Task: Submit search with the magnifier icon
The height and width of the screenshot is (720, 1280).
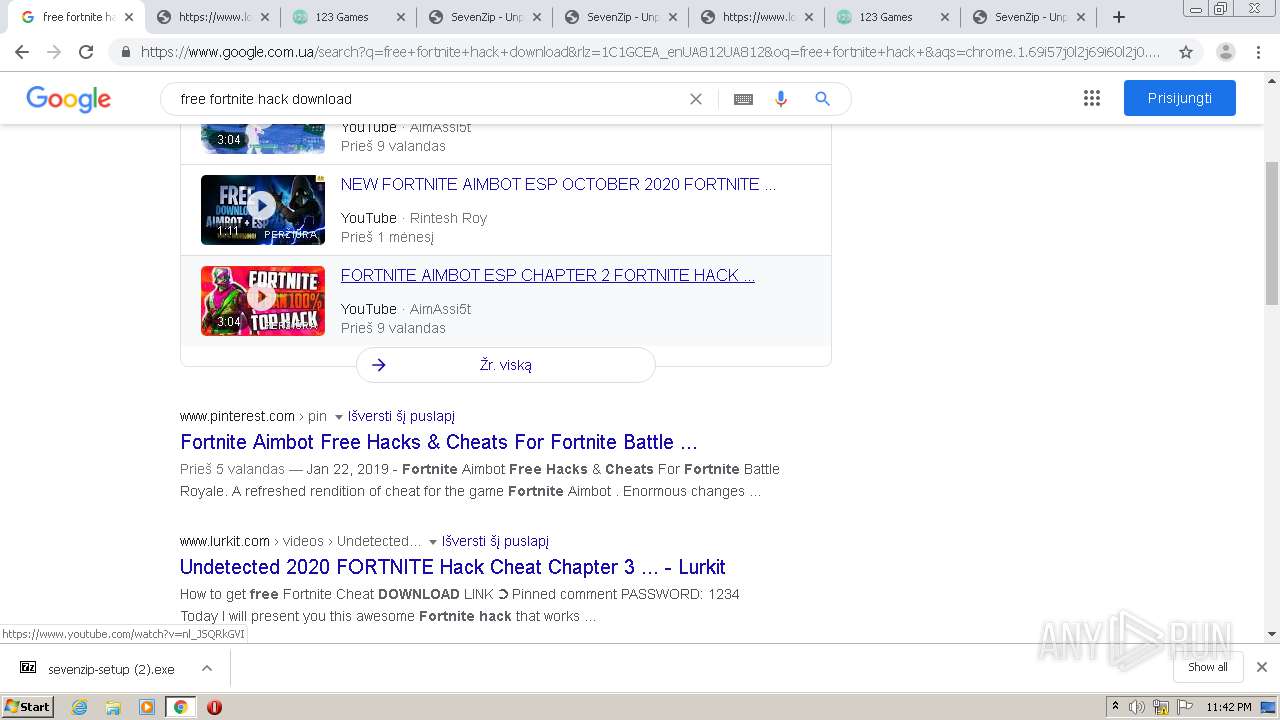Action: click(x=822, y=99)
